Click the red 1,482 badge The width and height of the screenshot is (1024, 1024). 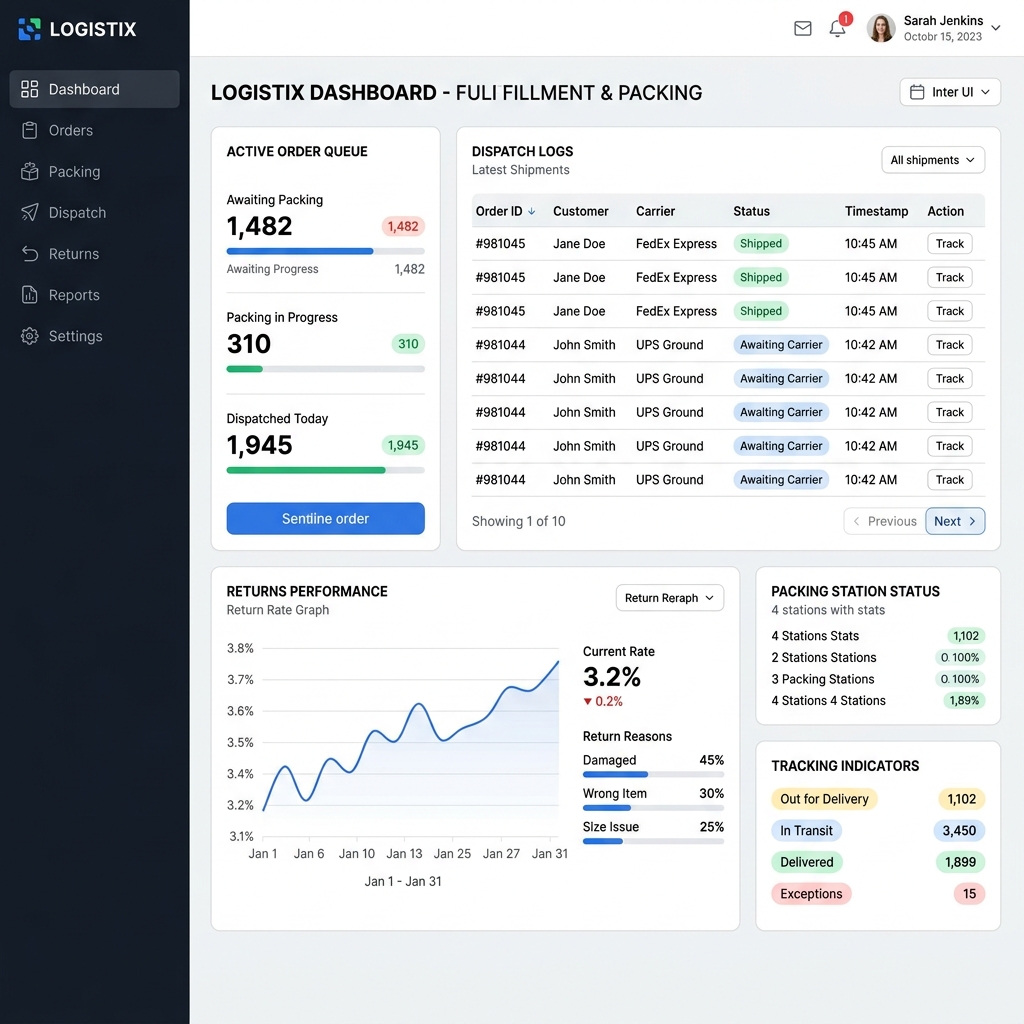(403, 227)
